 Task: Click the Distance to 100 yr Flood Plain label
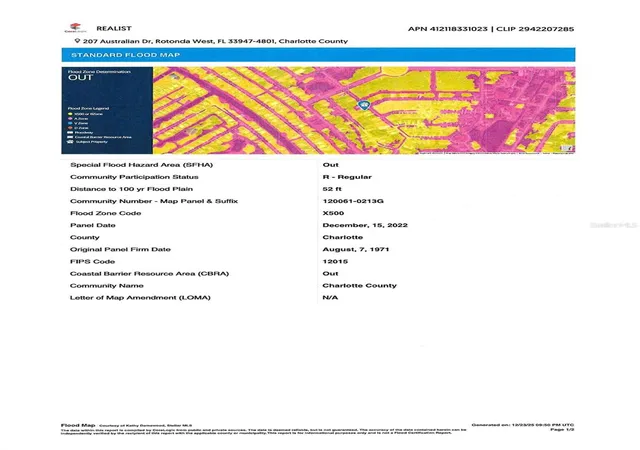pos(131,189)
